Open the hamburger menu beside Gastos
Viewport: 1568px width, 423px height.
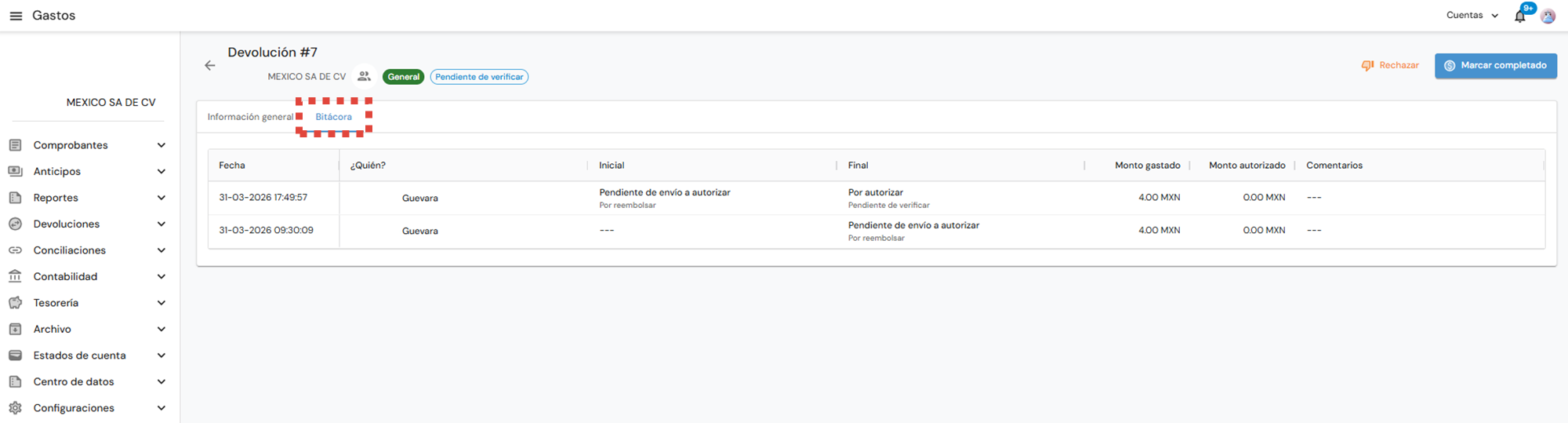coord(16,16)
